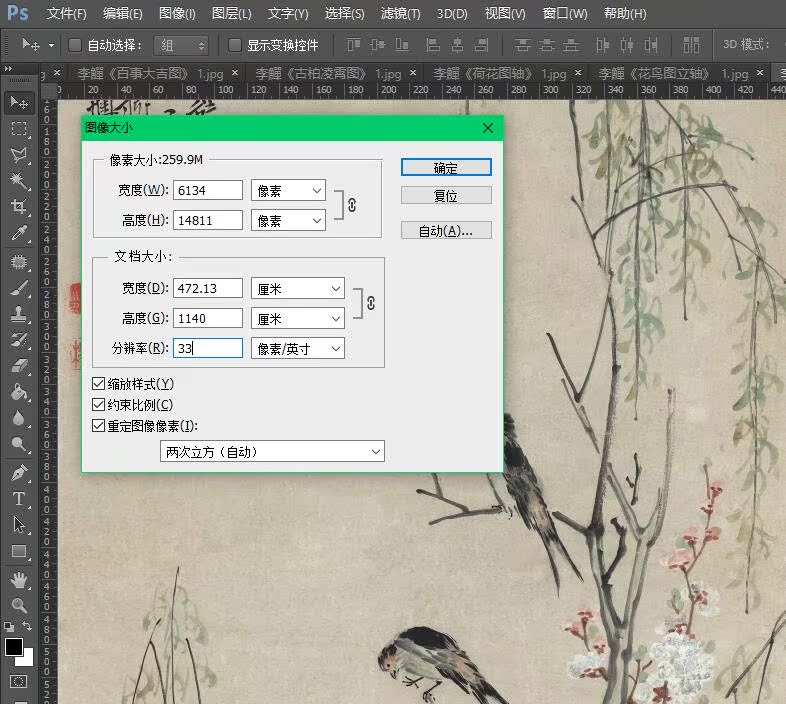
Task: Open the 窗口 menu
Action: tap(565, 14)
